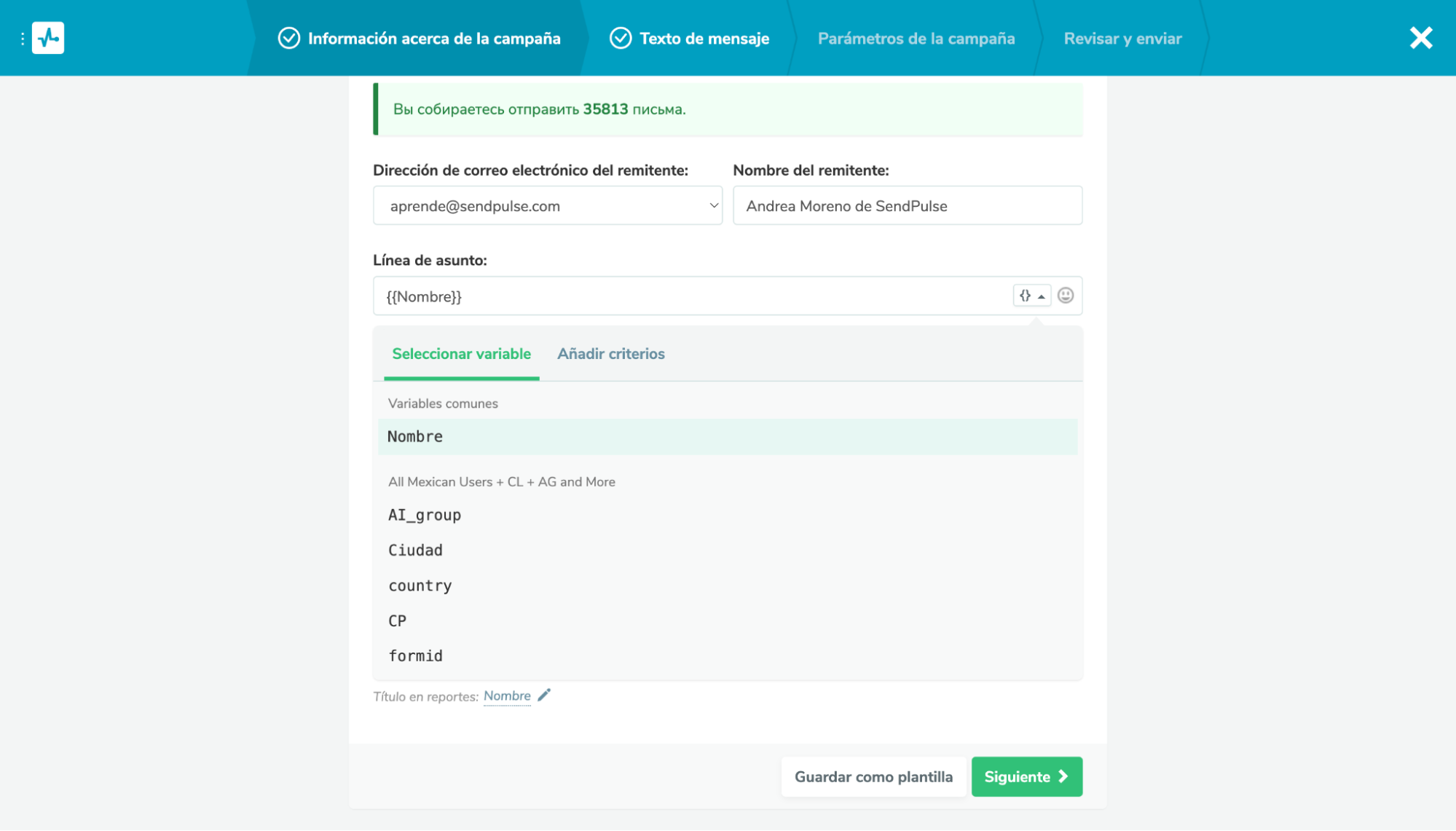Click the pencil icon to edit report title

point(544,696)
